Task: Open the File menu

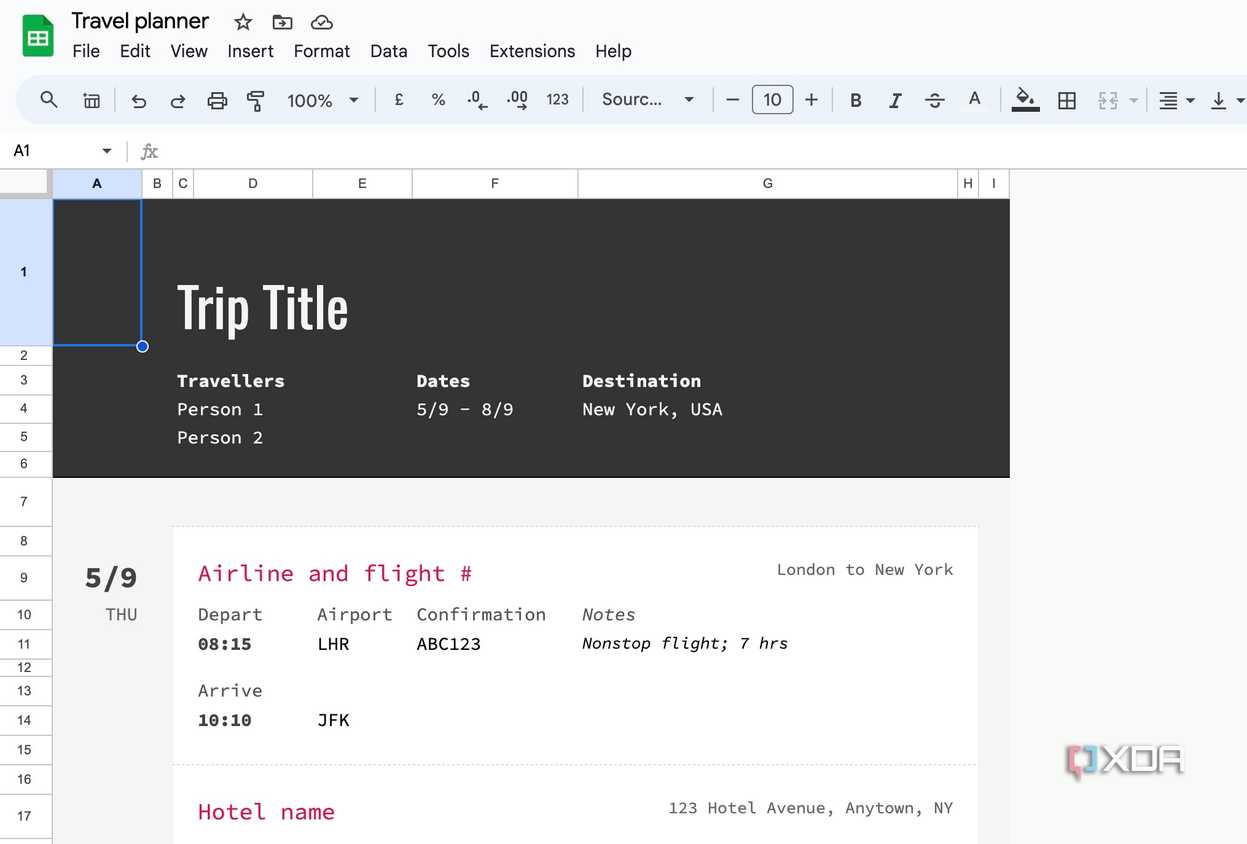Action: coord(86,51)
